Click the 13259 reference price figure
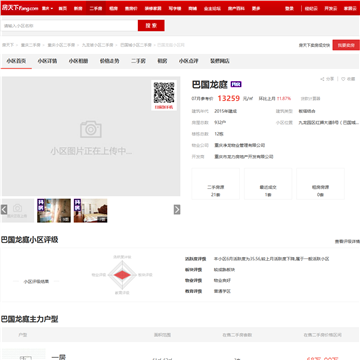Image resolution: width=360 pixels, height=360 pixels. 229,98
